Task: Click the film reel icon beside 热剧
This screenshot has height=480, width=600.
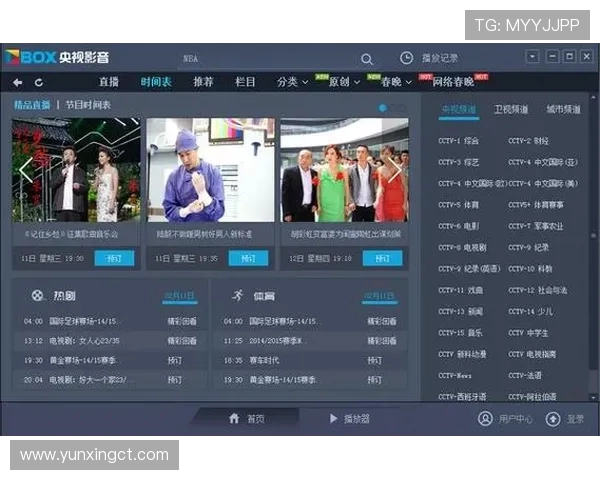Action: pyautogui.click(x=38, y=296)
